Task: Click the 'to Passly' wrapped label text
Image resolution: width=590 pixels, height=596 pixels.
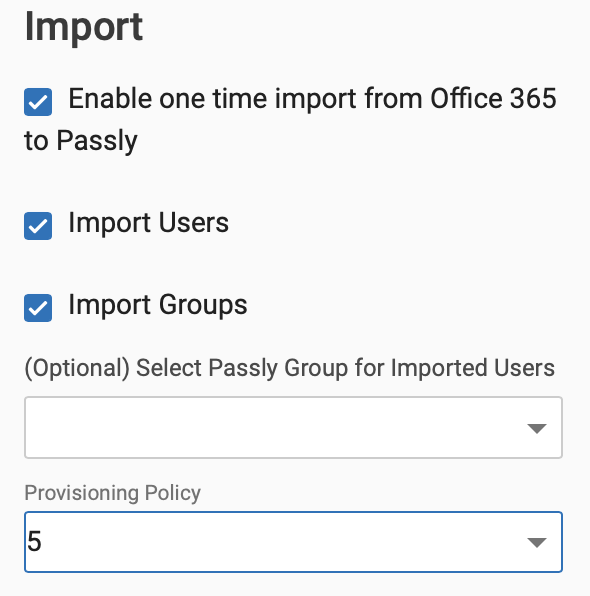Action: pos(81,141)
